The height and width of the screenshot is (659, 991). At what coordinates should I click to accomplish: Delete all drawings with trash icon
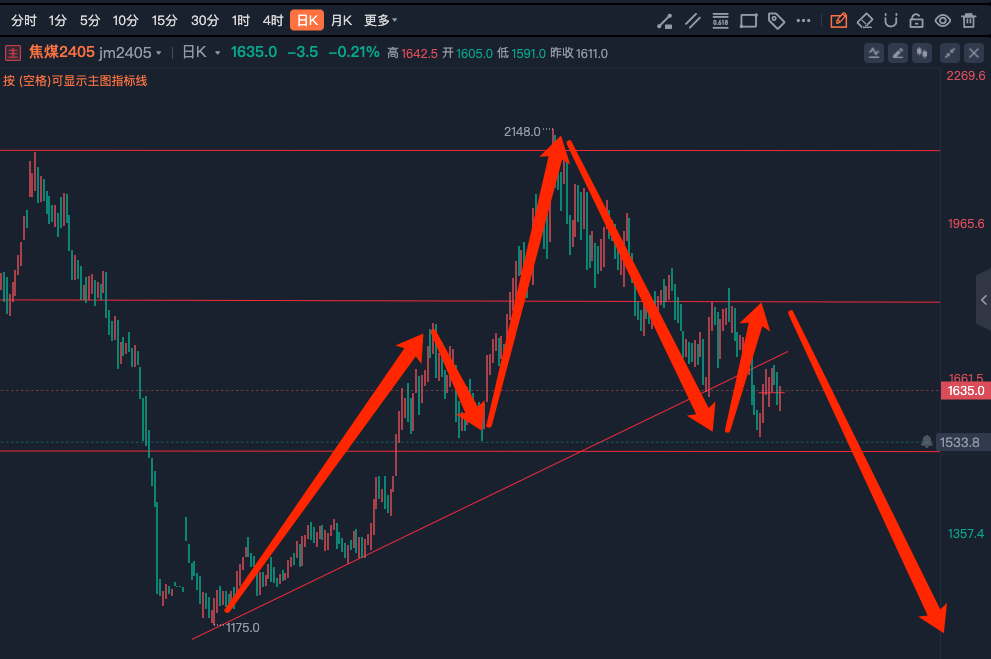[969, 21]
